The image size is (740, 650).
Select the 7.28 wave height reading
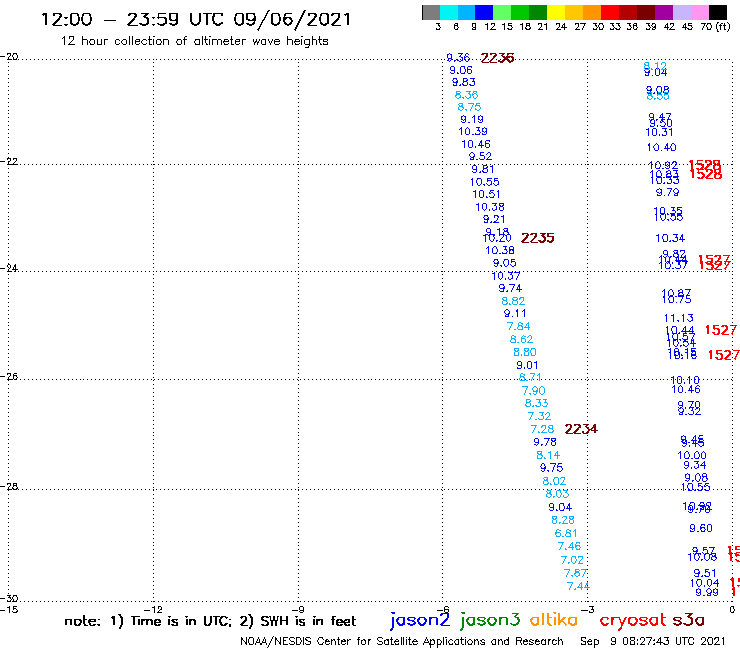(x=542, y=429)
